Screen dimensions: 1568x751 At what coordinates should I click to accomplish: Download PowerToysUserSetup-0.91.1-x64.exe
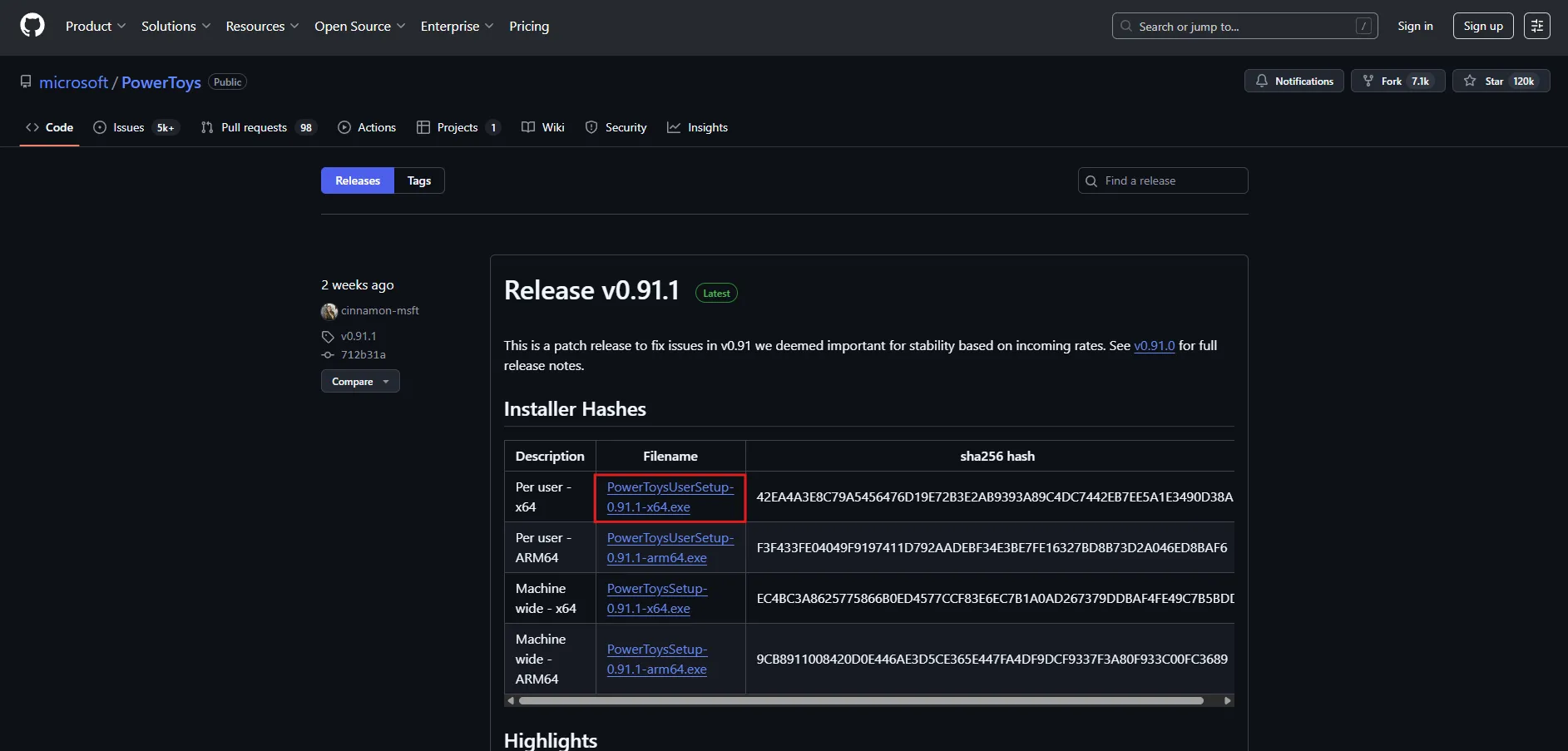pyautogui.click(x=670, y=497)
